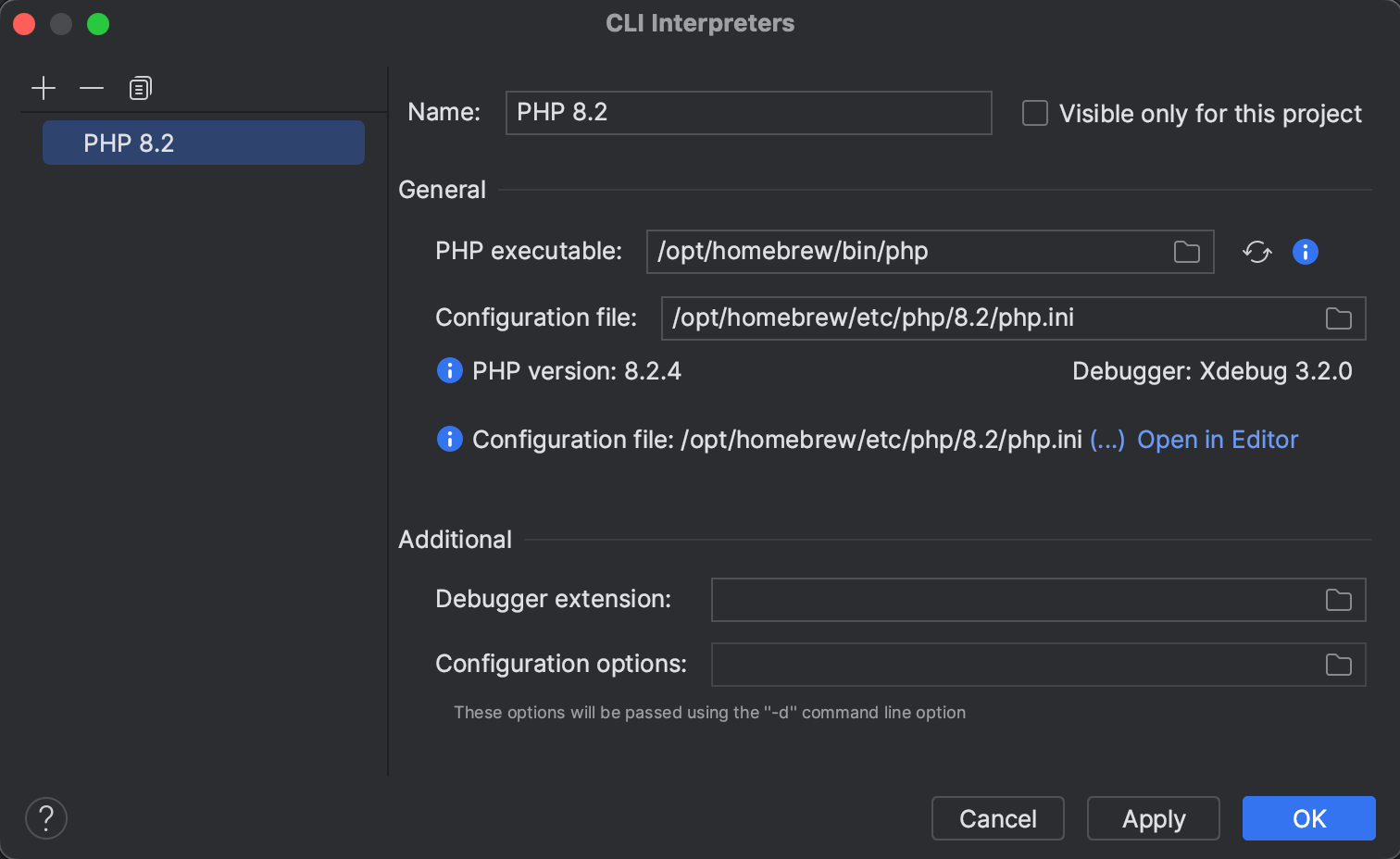
Task: Duplicate the PHP 8.2 interpreter
Action: [140, 88]
